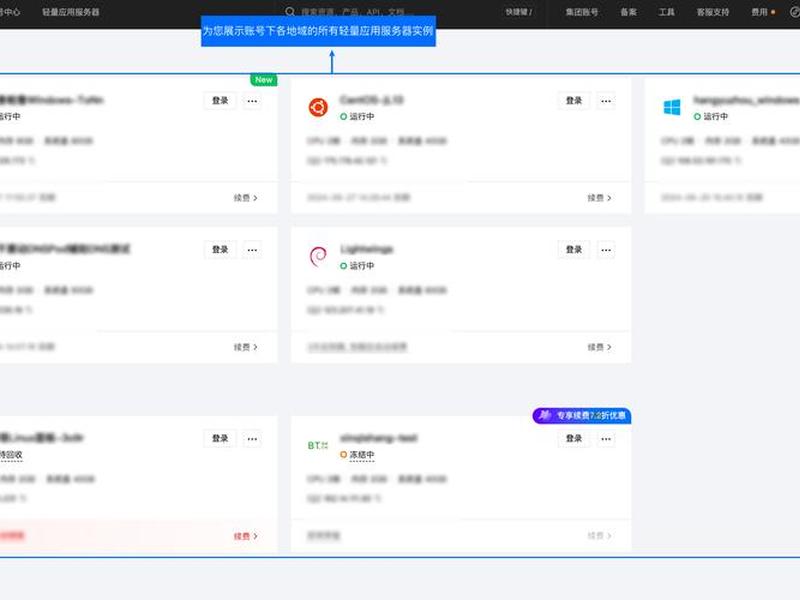Click the underlined notice on the Lighthouse card footer
This screenshot has width=800, height=600.
(x=357, y=347)
